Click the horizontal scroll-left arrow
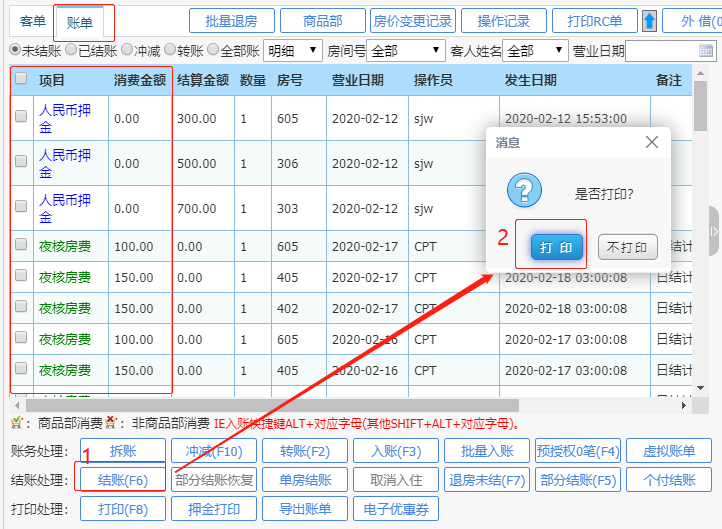This screenshot has width=722, height=529. [17, 406]
